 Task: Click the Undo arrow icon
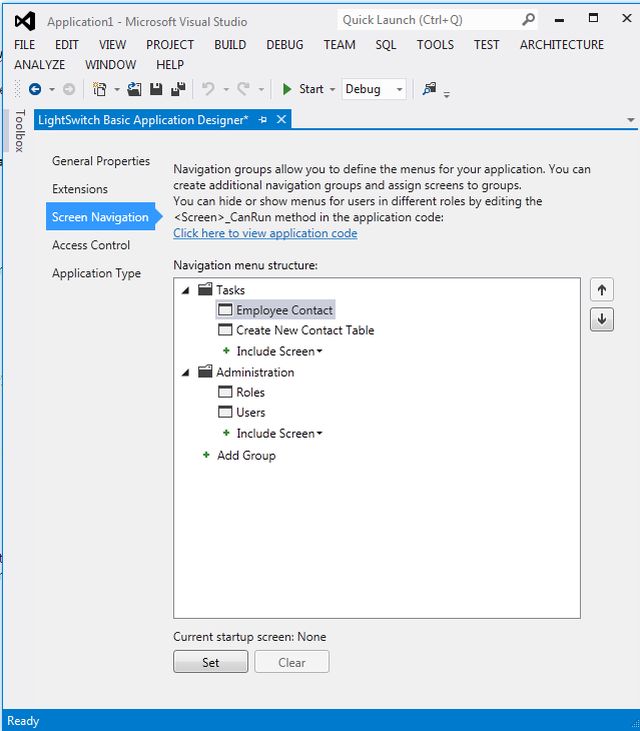click(x=208, y=89)
